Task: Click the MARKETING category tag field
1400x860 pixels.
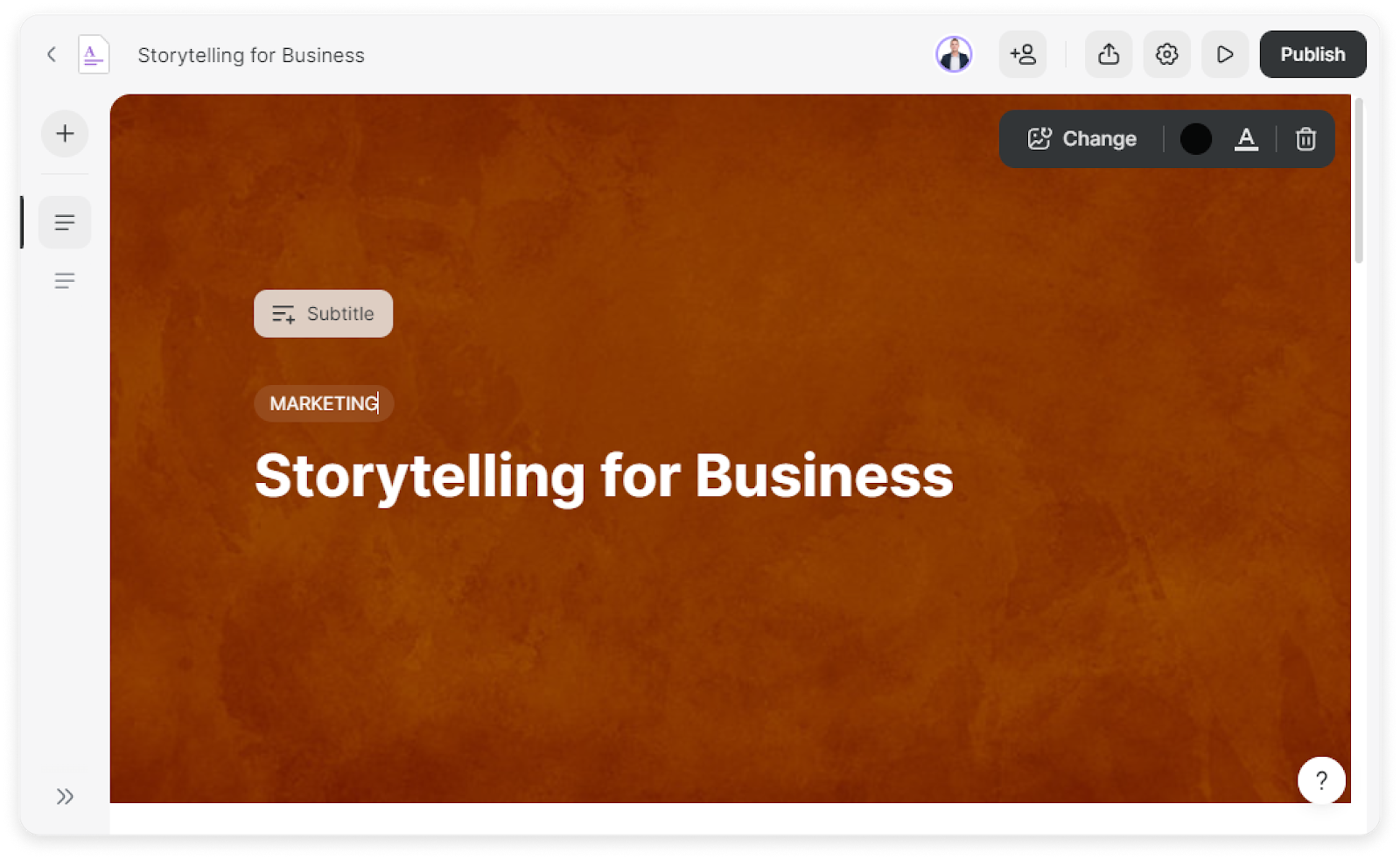Action: pyautogui.click(x=324, y=403)
